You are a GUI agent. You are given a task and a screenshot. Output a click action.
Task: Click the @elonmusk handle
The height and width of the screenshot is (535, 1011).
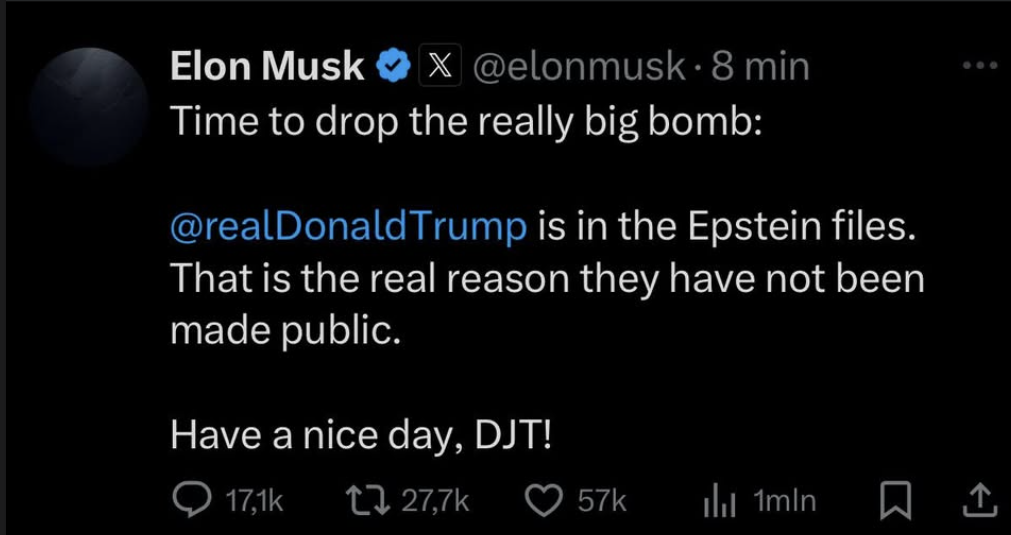[576, 66]
